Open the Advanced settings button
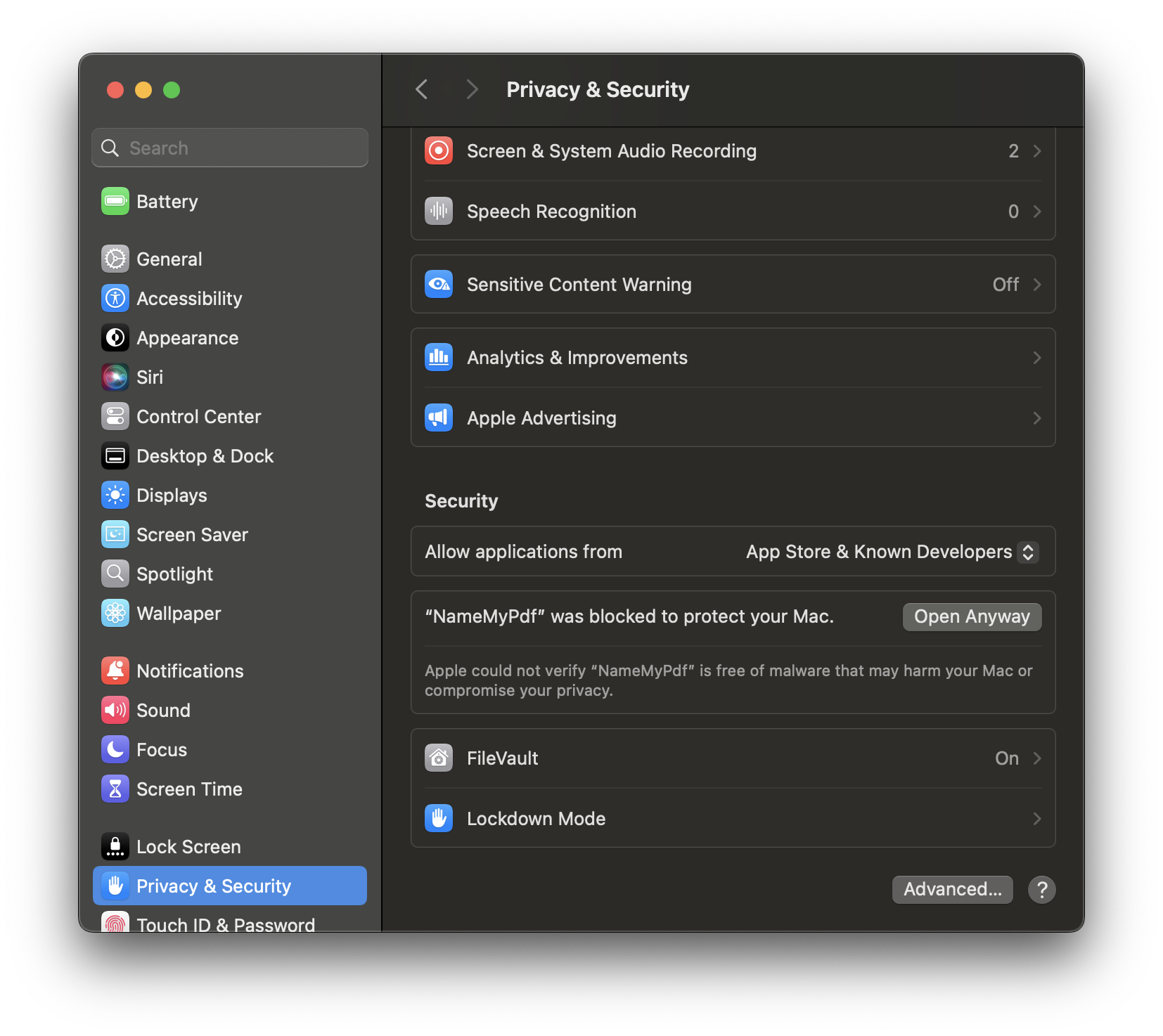Viewport: 1163px width, 1036px height. [952, 889]
